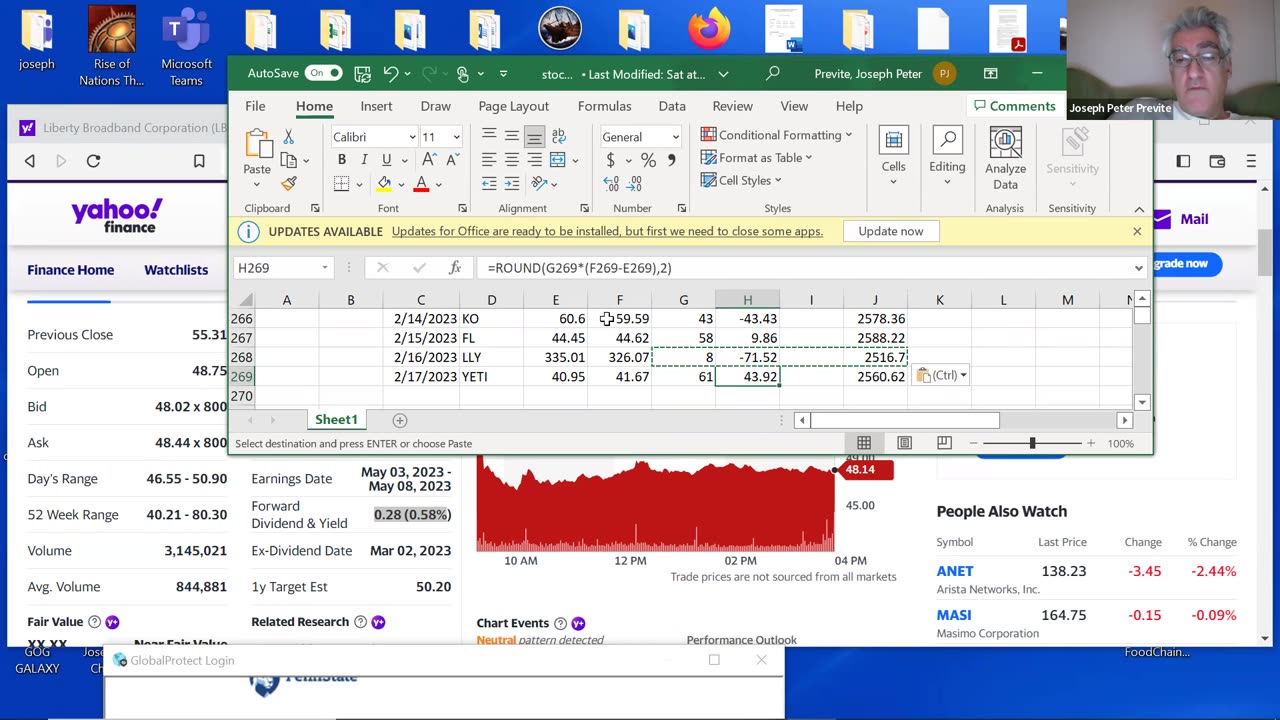1280x720 pixels.
Task: Open the Comments pane button
Action: click(x=1015, y=106)
